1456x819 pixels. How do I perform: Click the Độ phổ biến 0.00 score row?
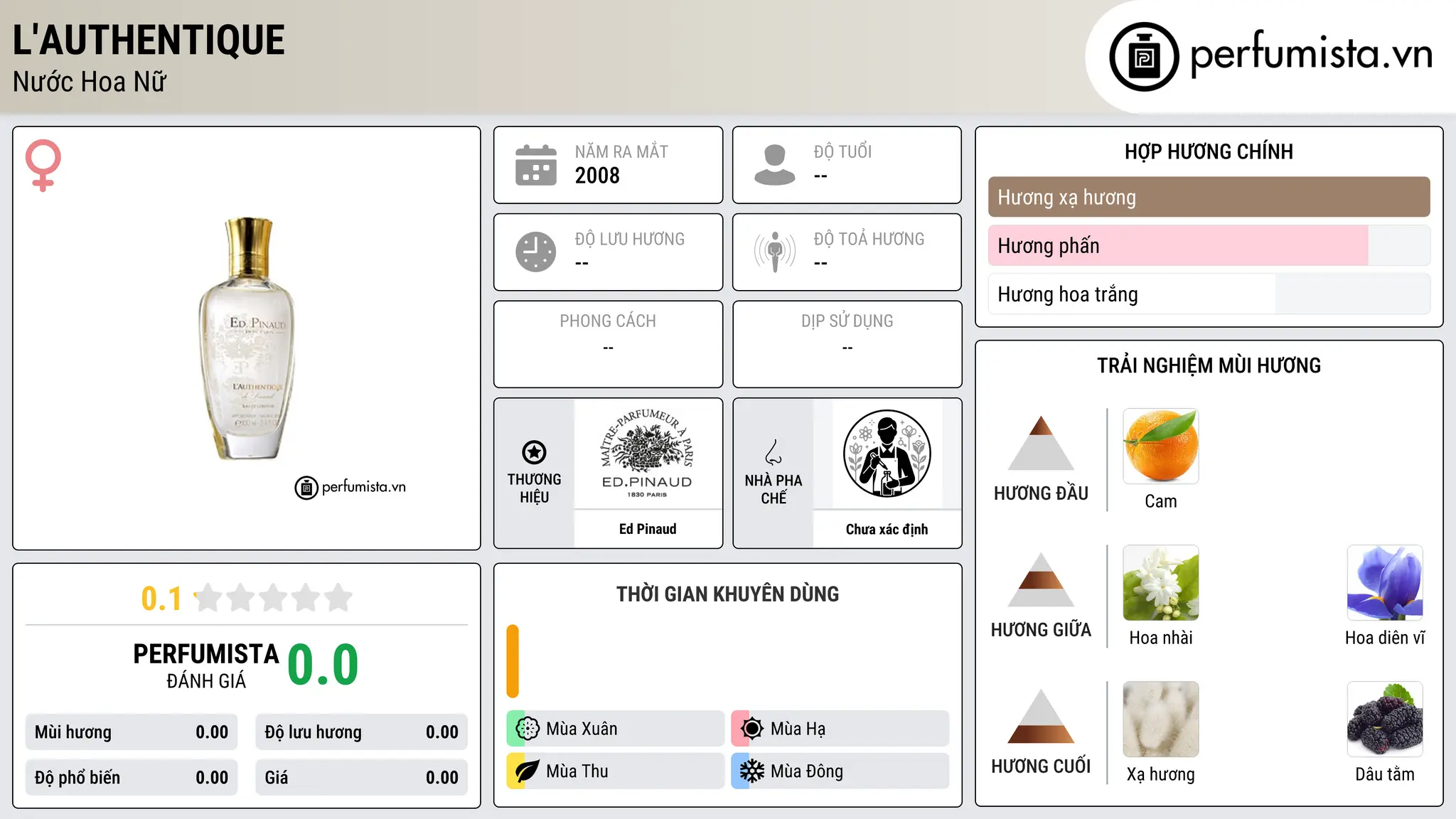point(132,778)
